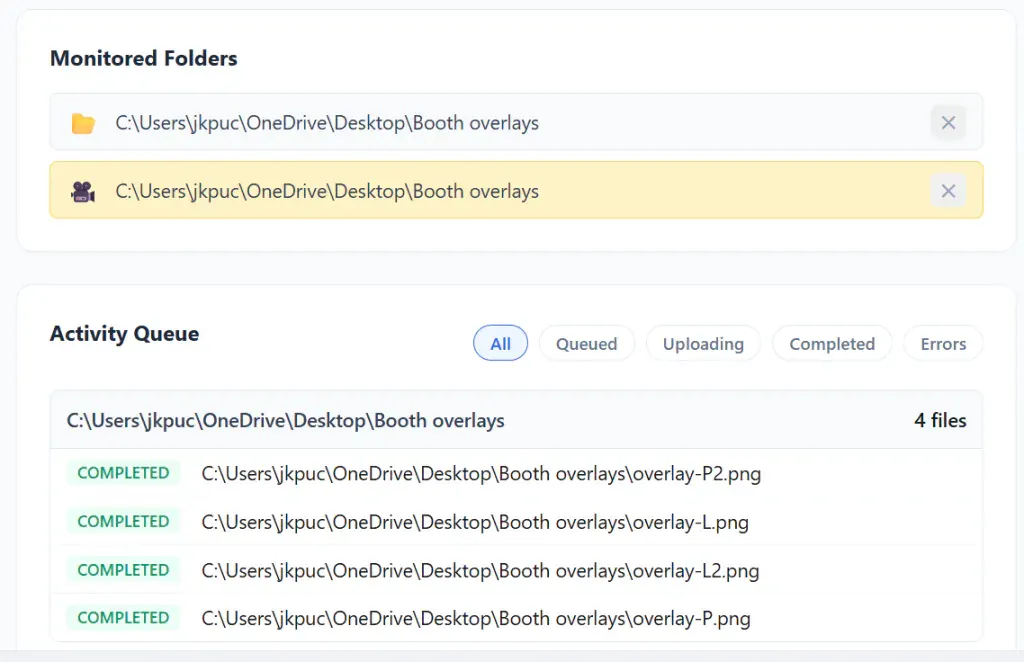
Task: Click the Activity Queue heading
Action: (125, 334)
